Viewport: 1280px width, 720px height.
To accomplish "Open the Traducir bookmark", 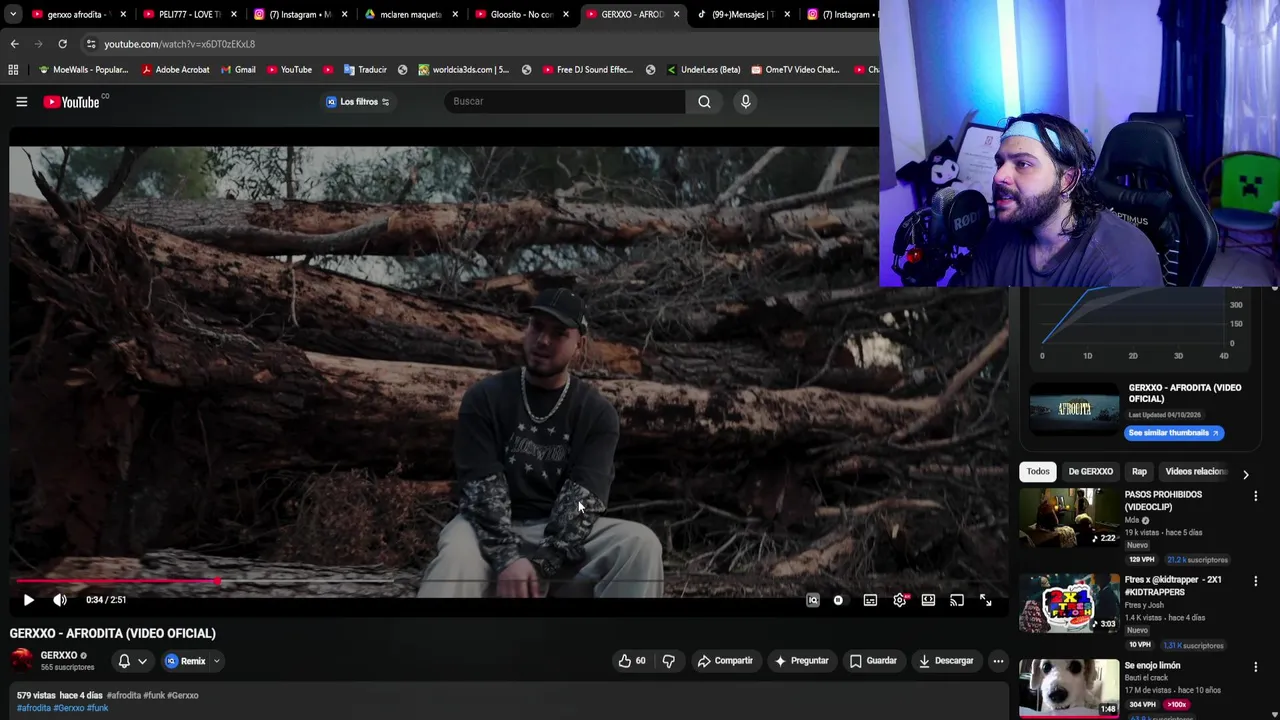I will 365,70.
